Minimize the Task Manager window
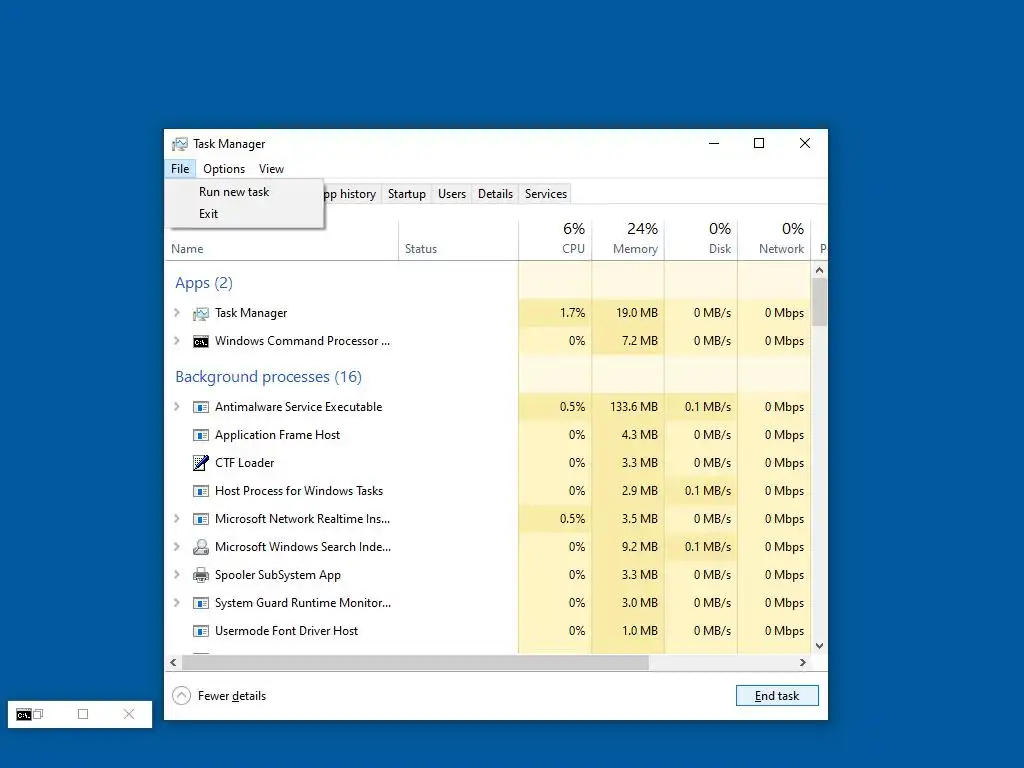Screen dimensions: 1024x768 click(x=714, y=144)
